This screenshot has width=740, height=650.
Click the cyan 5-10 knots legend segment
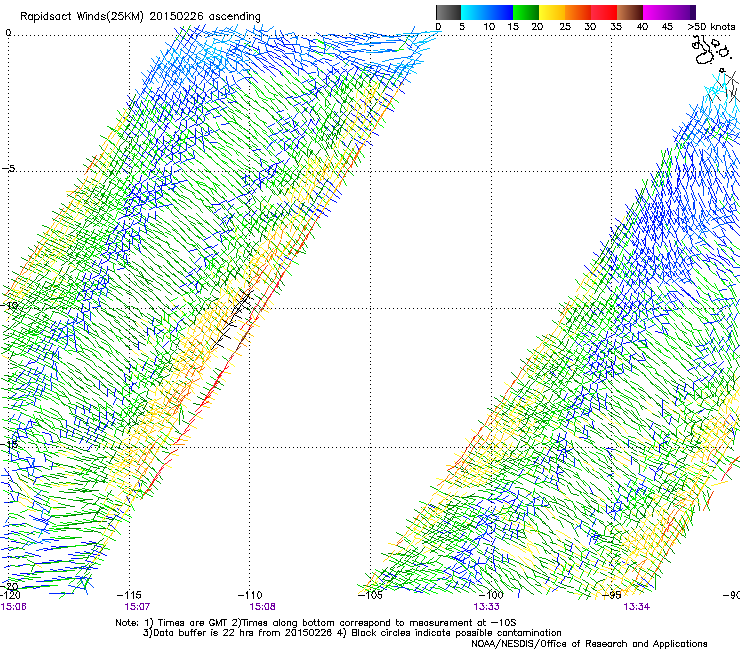[x=474, y=12]
